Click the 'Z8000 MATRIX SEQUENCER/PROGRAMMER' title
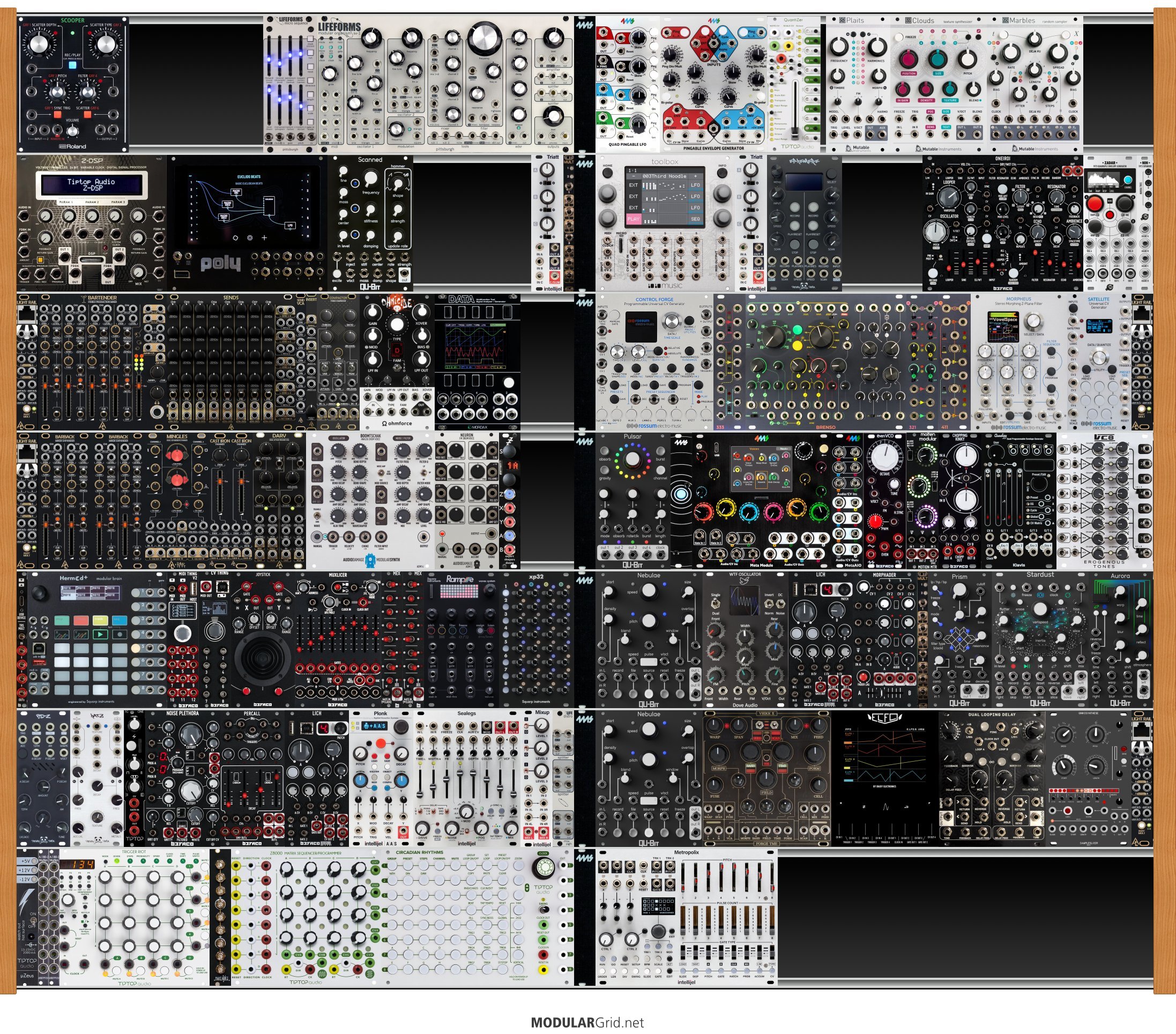Screen dimensions: 1176x1034 [306, 853]
